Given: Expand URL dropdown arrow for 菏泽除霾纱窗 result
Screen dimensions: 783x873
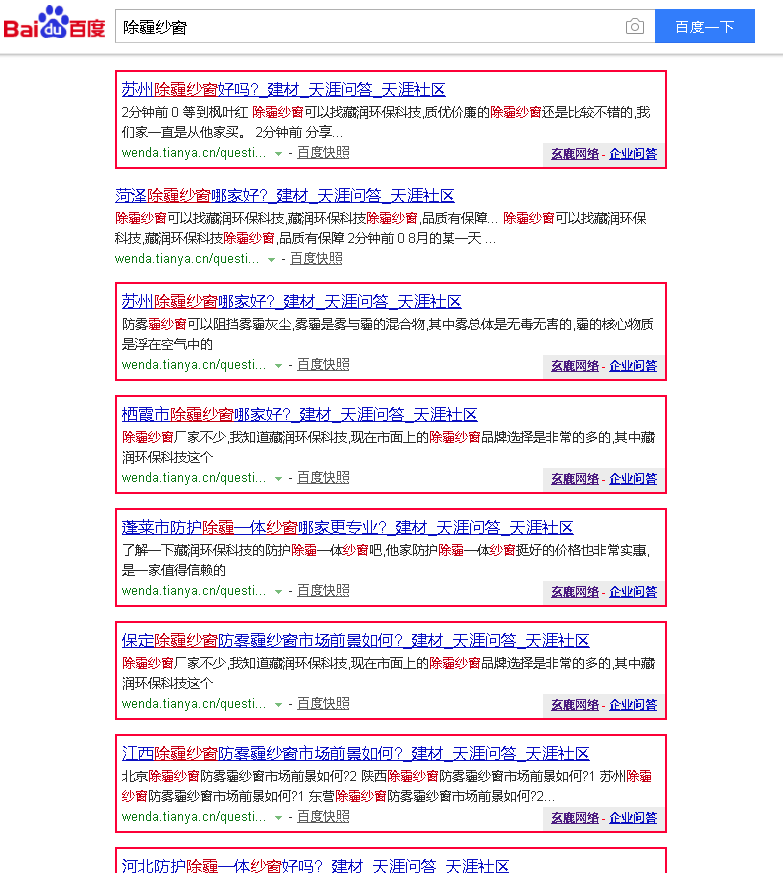Looking at the screenshot, I should click(271, 259).
